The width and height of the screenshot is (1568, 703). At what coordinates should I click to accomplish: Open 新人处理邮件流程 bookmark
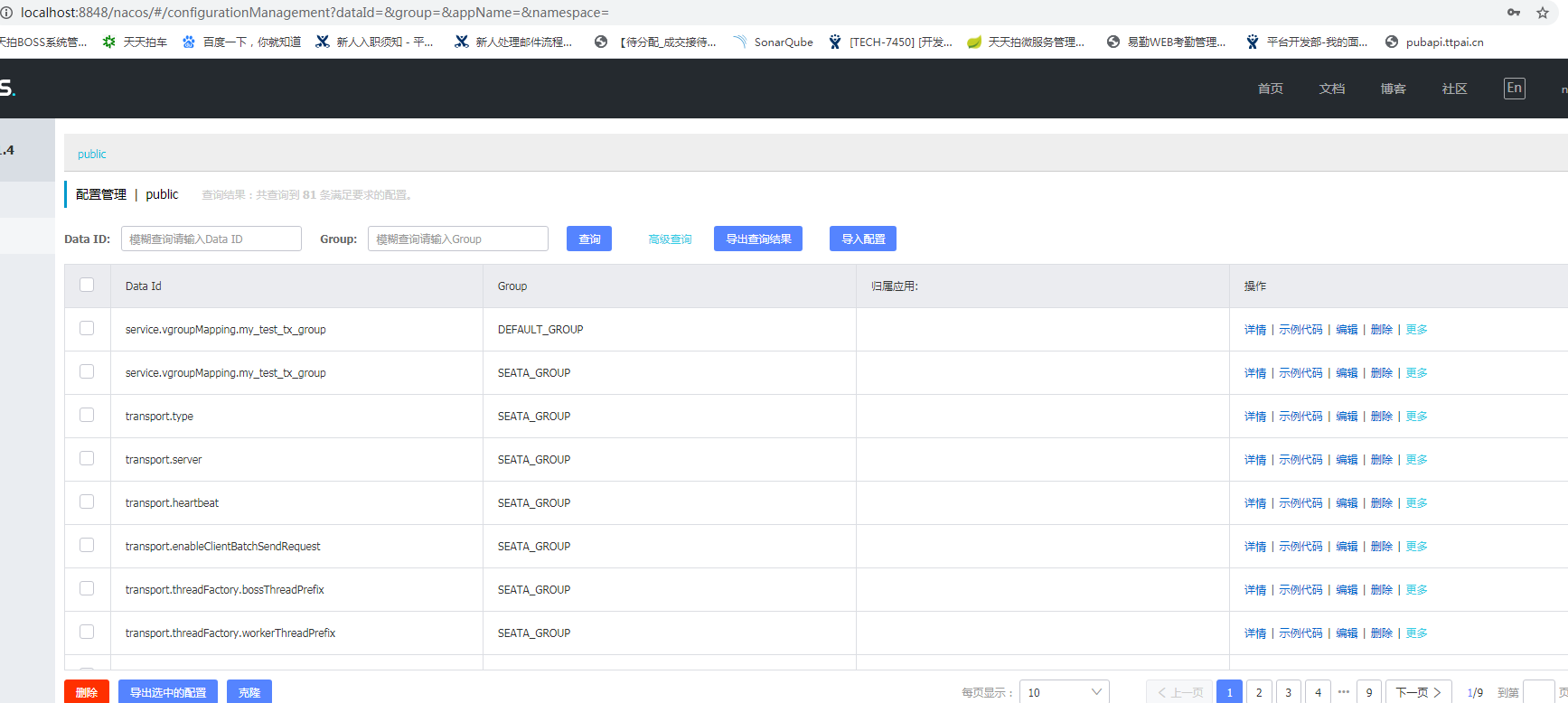click(513, 42)
